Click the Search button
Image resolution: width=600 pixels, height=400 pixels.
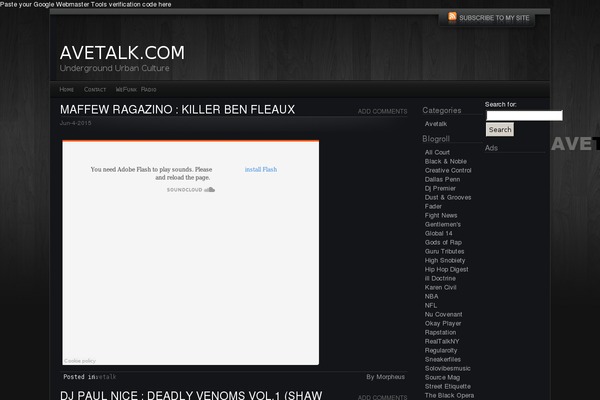tap(500, 129)
